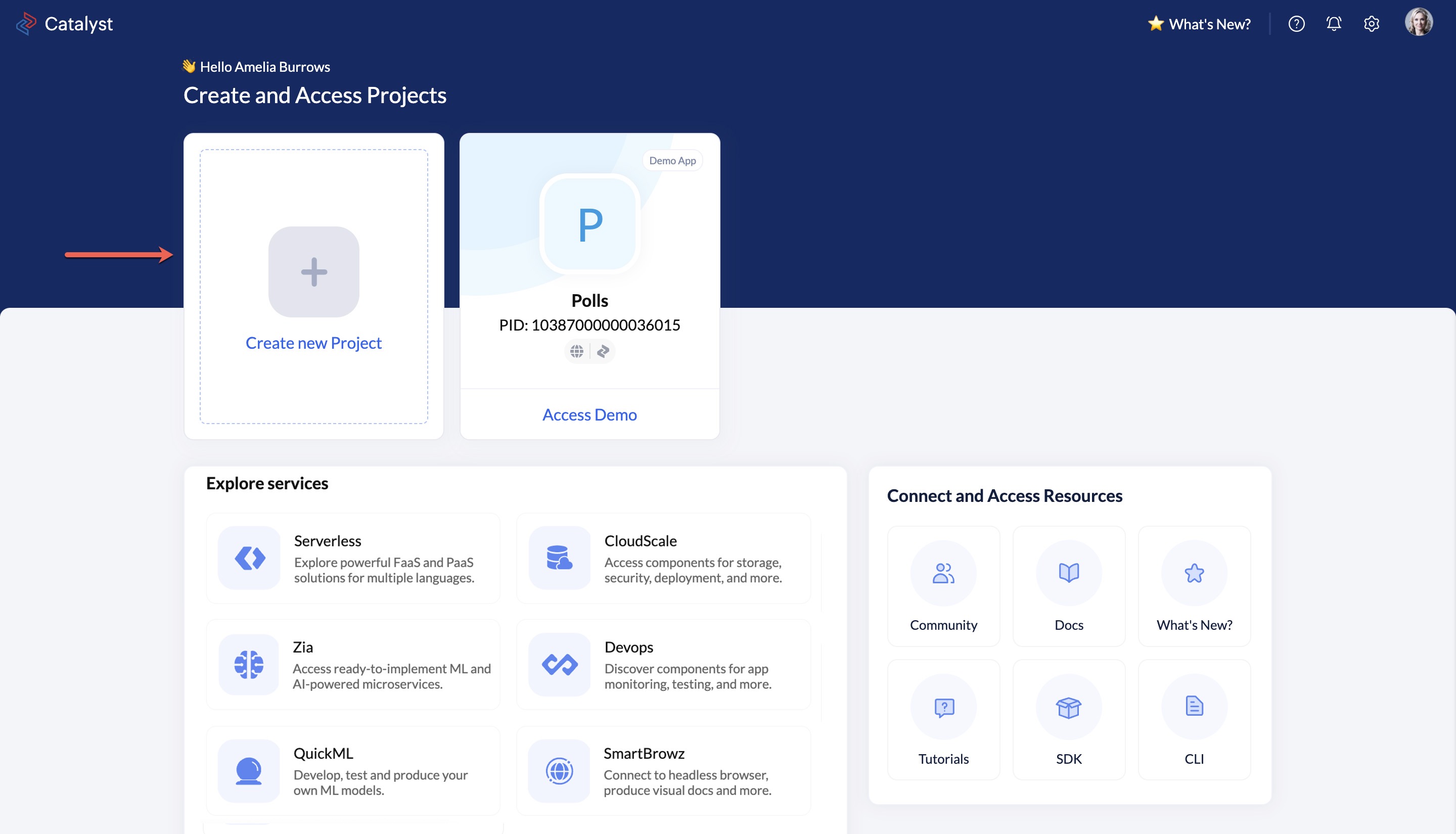Click the Catalyst settings gear icon
1456x834 pixels.
pos(1372,24)
